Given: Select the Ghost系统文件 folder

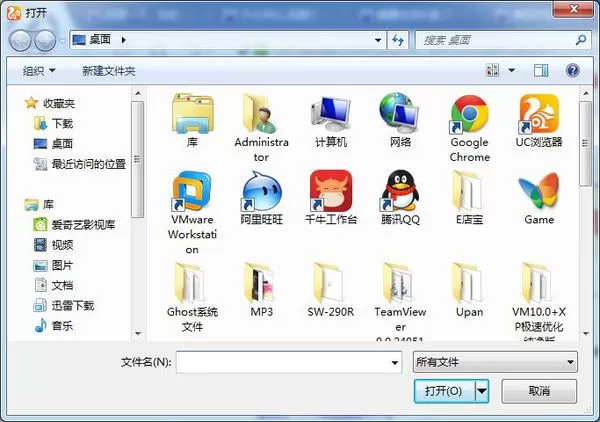Looking at the screenshot, I should tap(191, 283).
